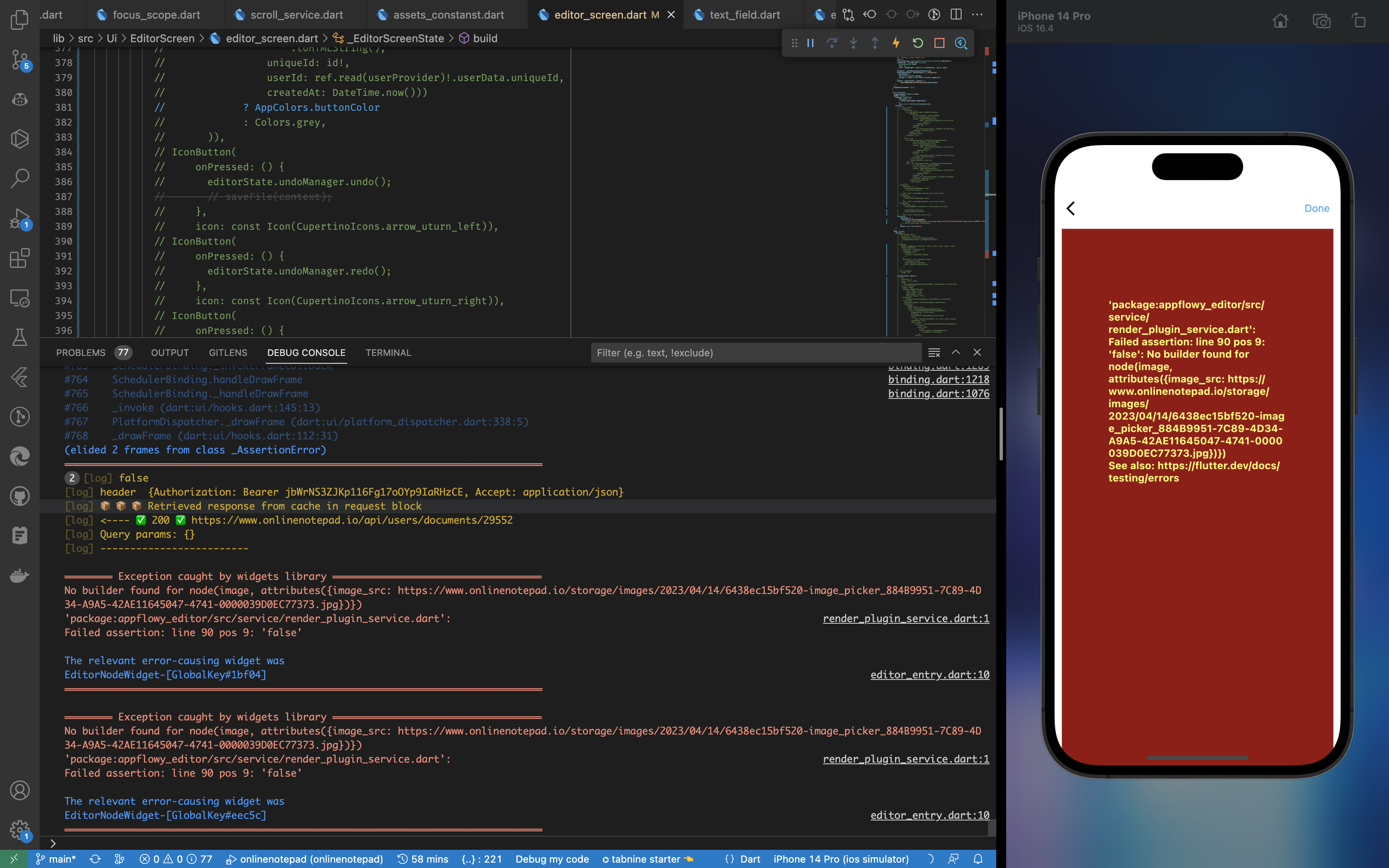Expand the grouped '2' log false entry
This screenshot has width=1389, height=868.
(72, 478)
